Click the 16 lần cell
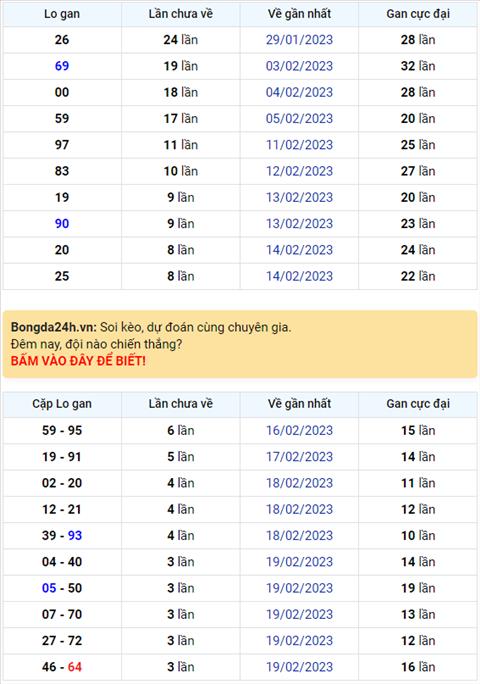This screenshot has width=480, height=684. point(418,667)
